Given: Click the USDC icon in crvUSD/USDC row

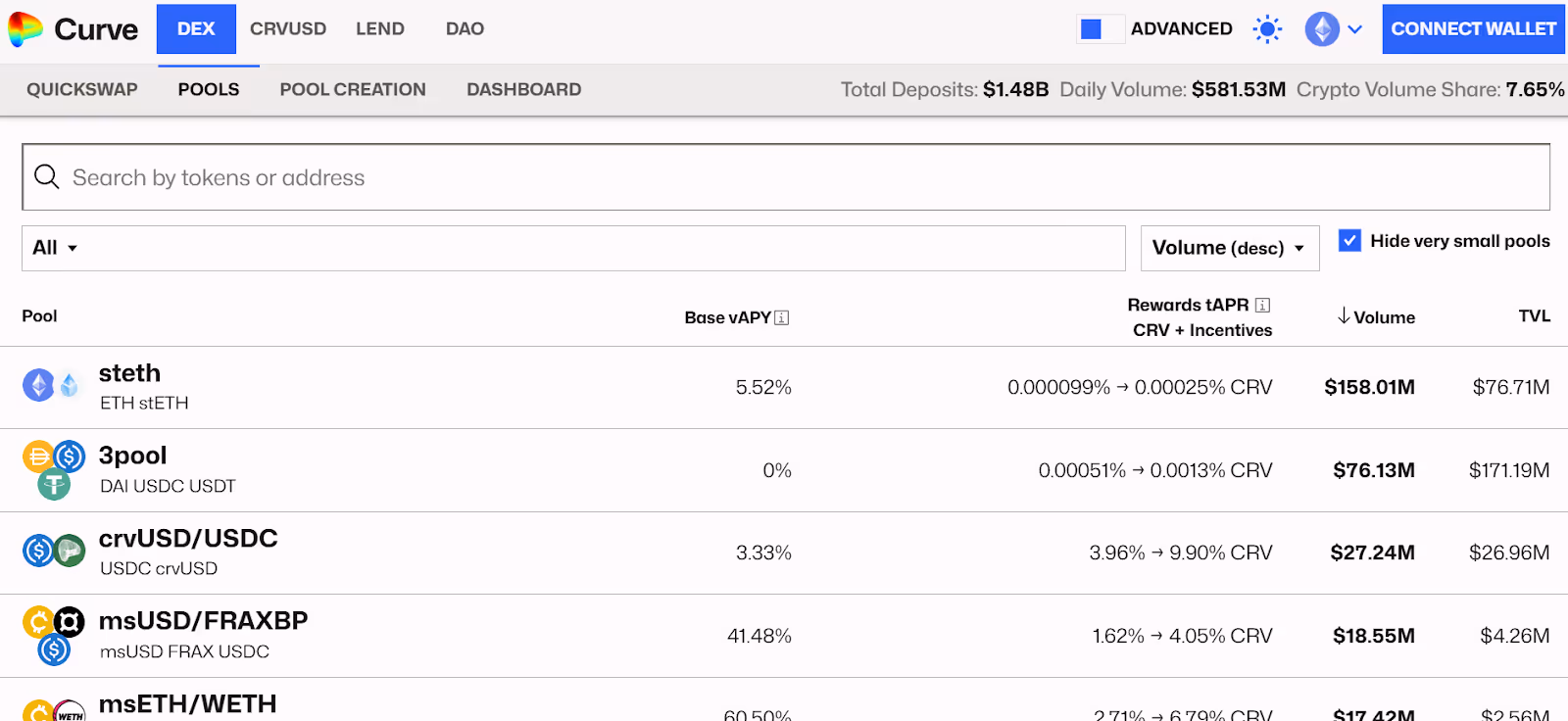Looking at the screenshot, I should [38, 551].
